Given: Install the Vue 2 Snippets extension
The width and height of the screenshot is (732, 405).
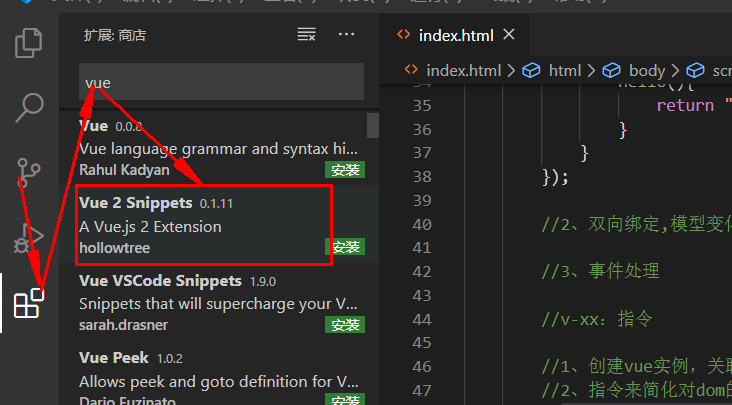Looking at the screenshot, I should tap(344, 247).
